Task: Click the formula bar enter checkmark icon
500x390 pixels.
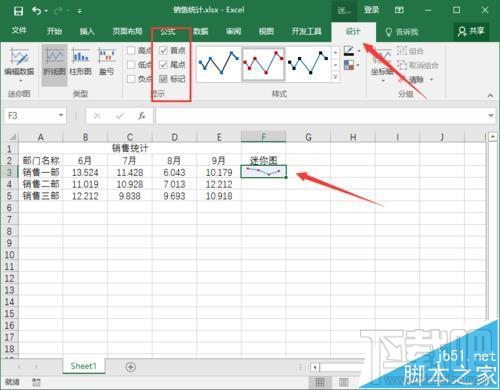Action: [x=120, y=116]
